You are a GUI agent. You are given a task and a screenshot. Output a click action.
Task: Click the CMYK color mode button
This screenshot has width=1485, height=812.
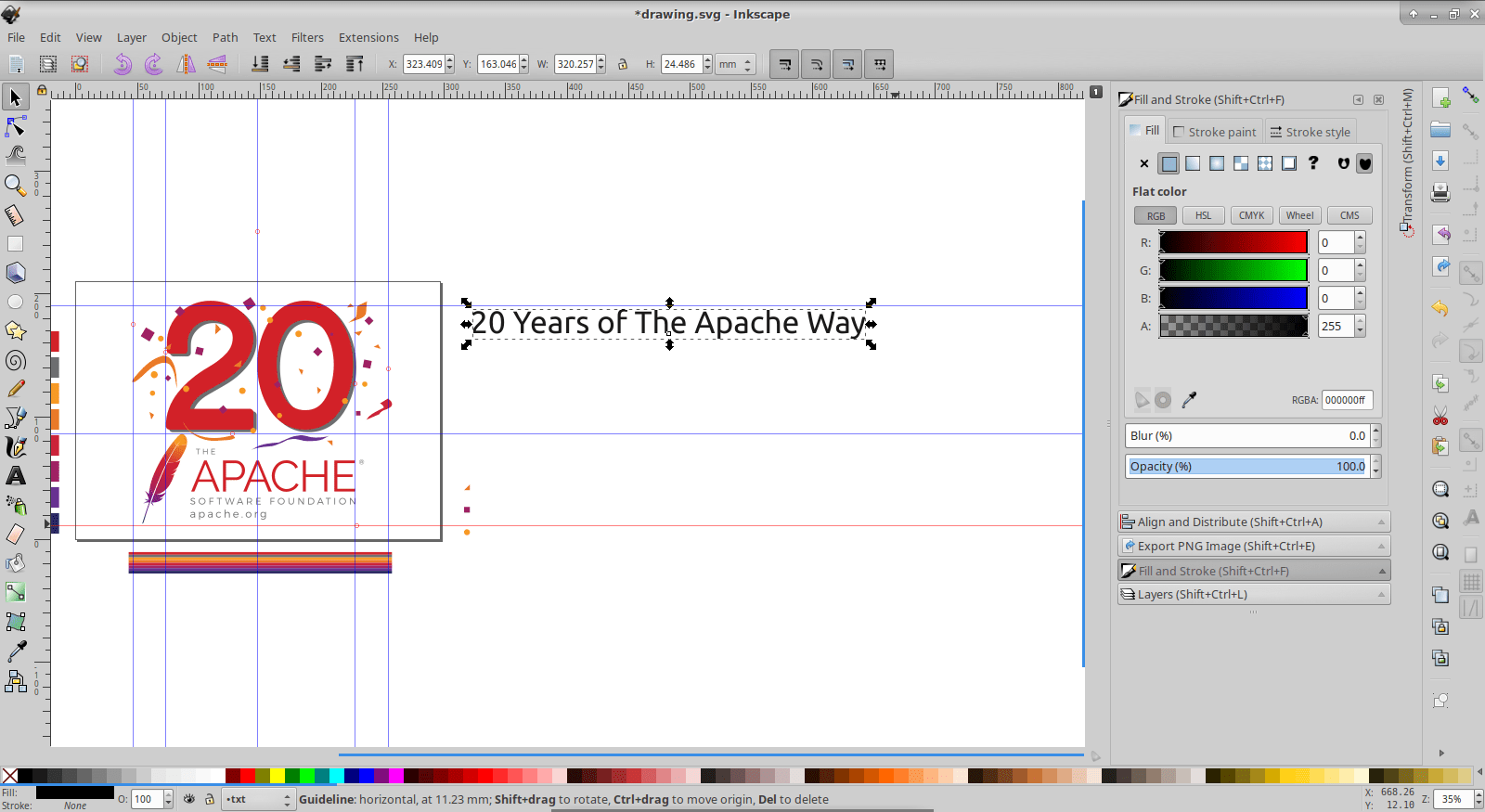click(x=1251, y=215)
